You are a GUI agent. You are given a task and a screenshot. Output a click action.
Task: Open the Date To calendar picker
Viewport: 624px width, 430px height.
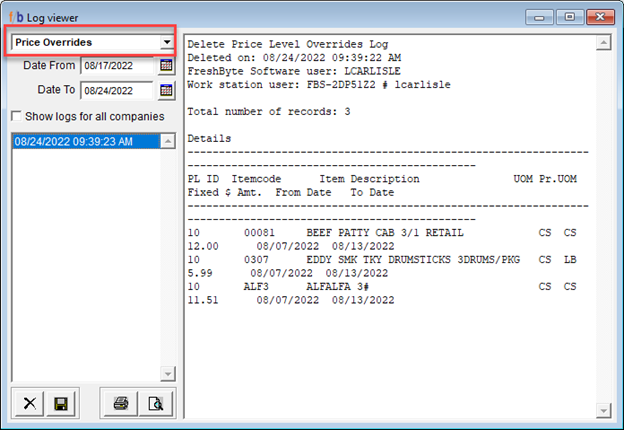pyautogui.click(x=166, y=91)
